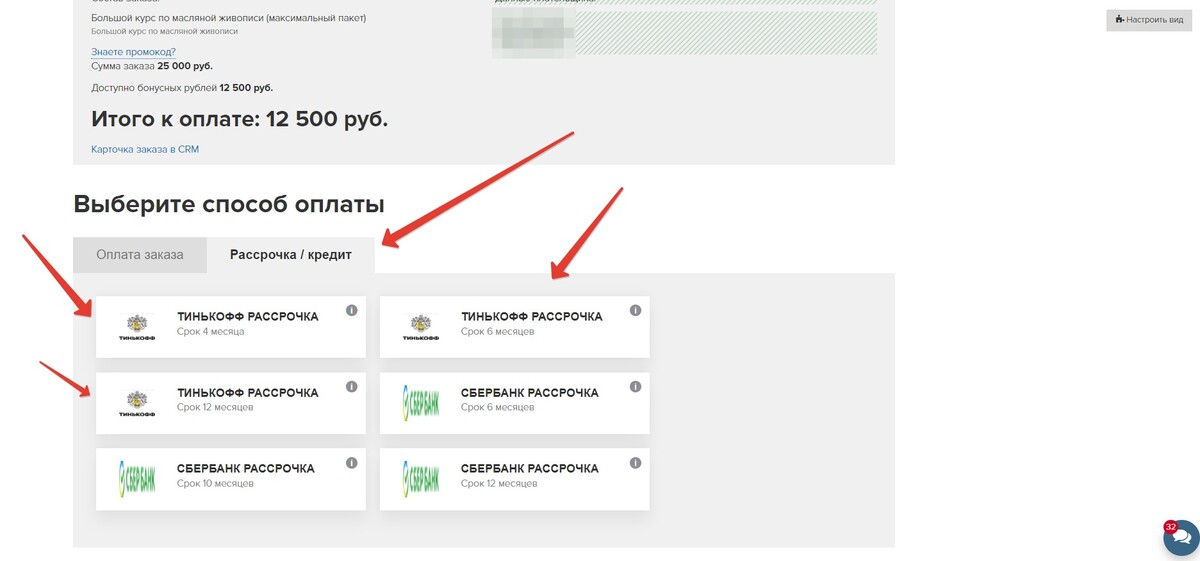
Task: Click Tinkoff logo on 4-month card
Action: pyautogui.click(x=137, y=326)
